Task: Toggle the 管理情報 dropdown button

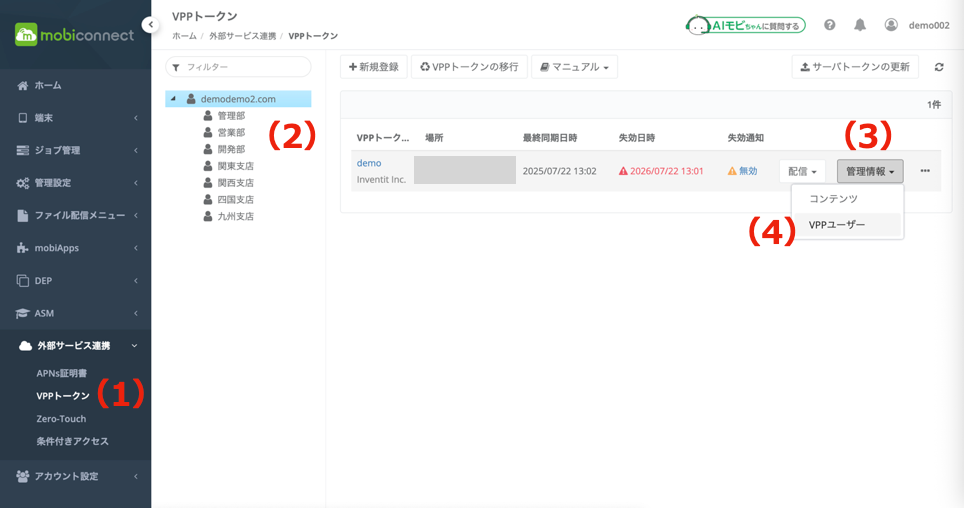Action: click(x=870, y=171)
